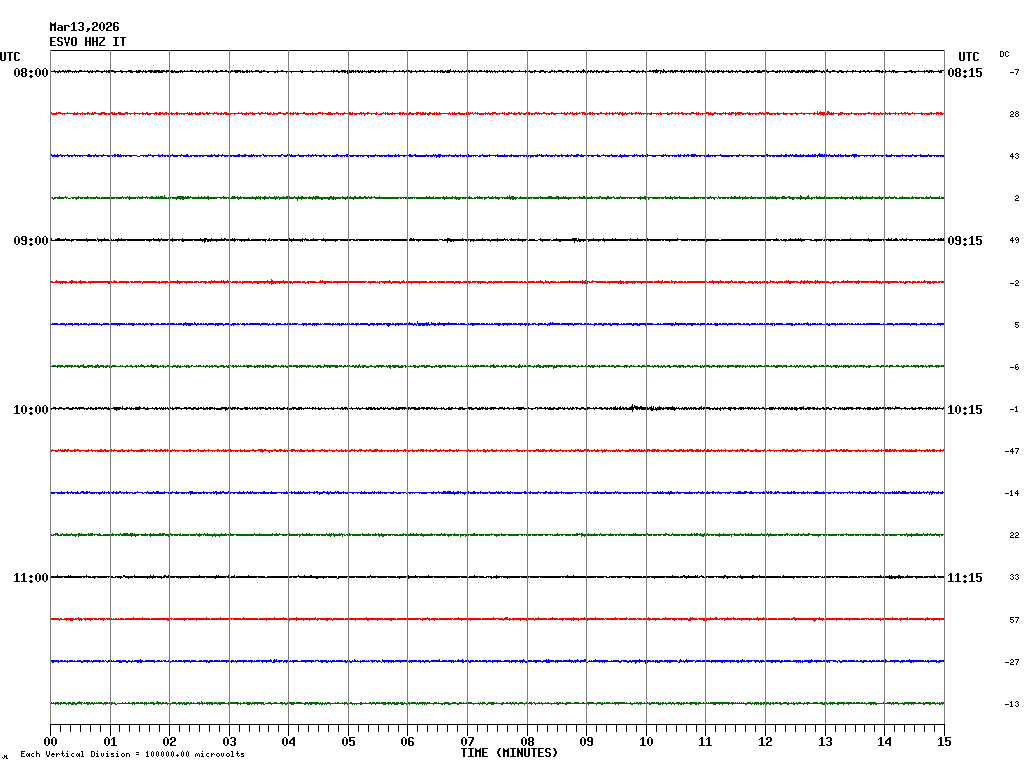The width and height of the screenshot is (1024, 768).
Task: Select the 11:00 row start time label
Action: 30,578
